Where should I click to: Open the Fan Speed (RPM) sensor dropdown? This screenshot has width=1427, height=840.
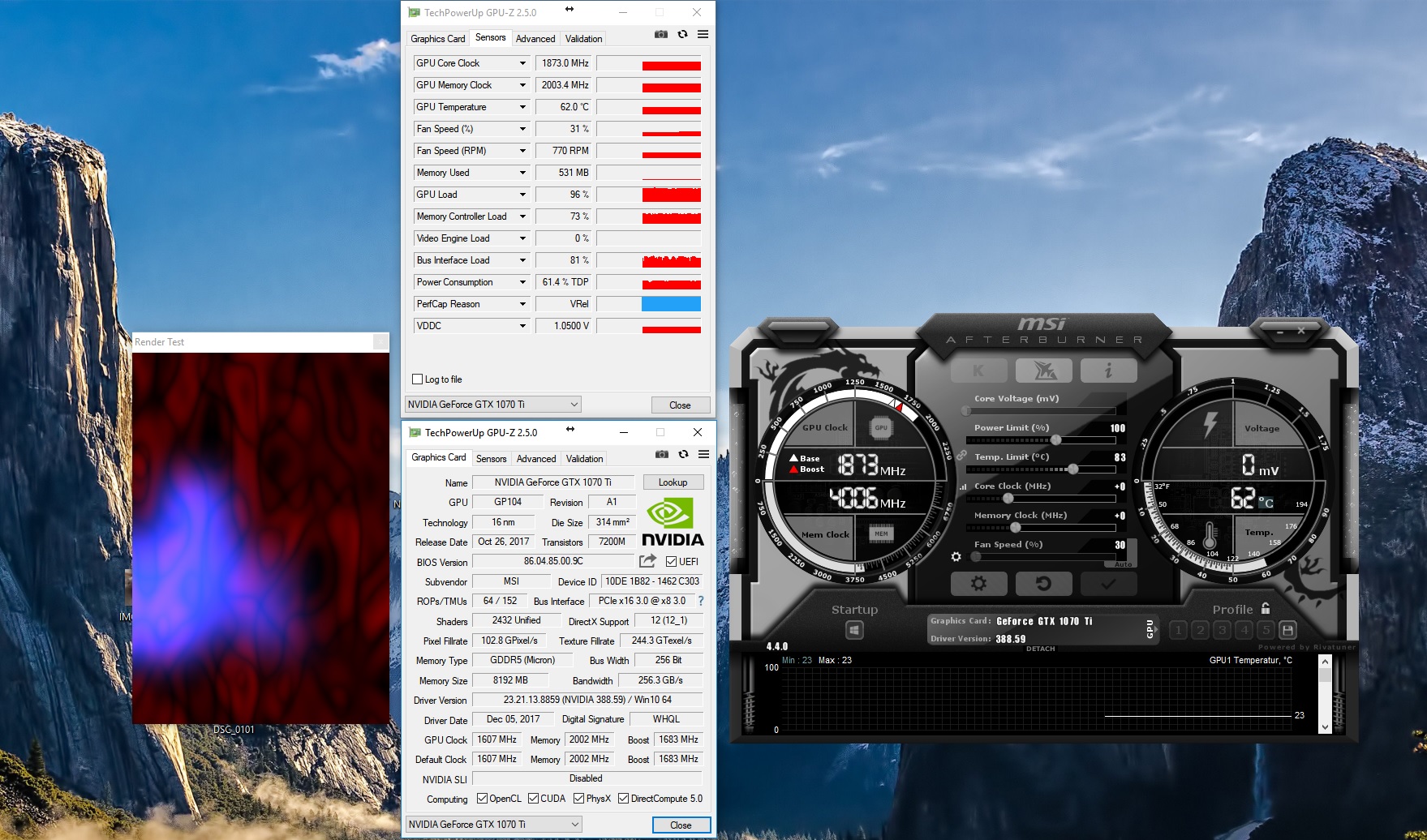coord(522,151)
